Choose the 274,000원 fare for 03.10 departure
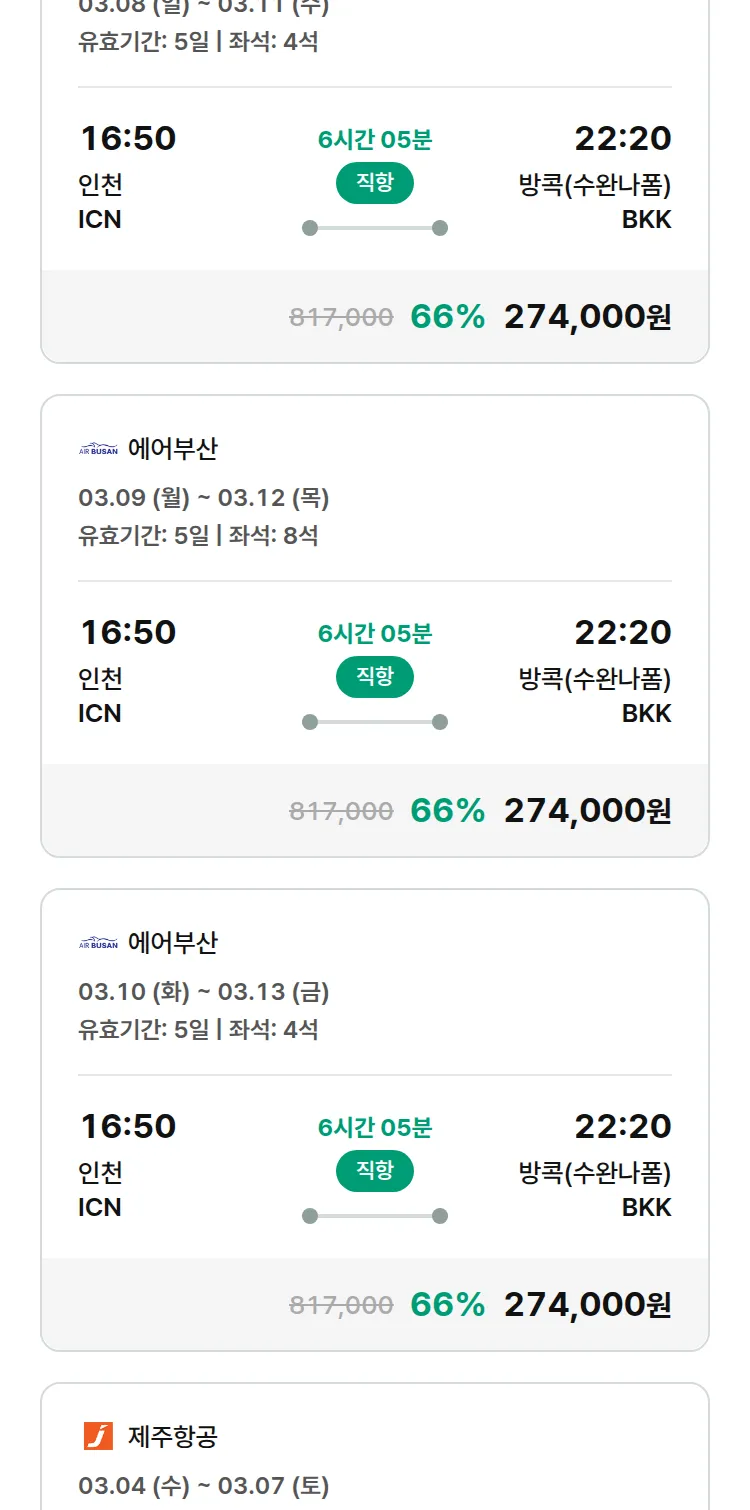This screenshot has width=750, height=1510. [x=587, y=1305]
